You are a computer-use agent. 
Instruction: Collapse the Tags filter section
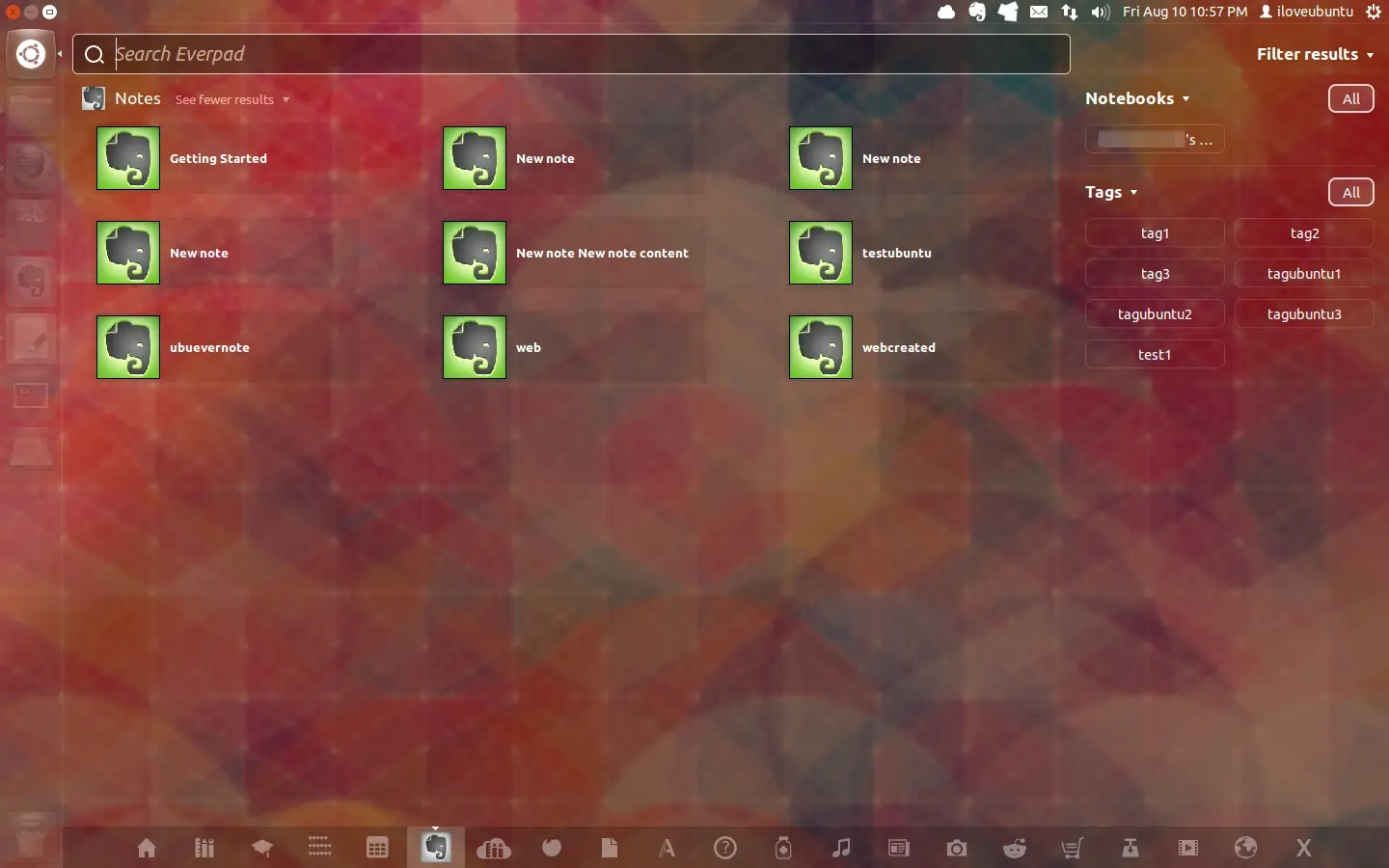coord(1111,192)
